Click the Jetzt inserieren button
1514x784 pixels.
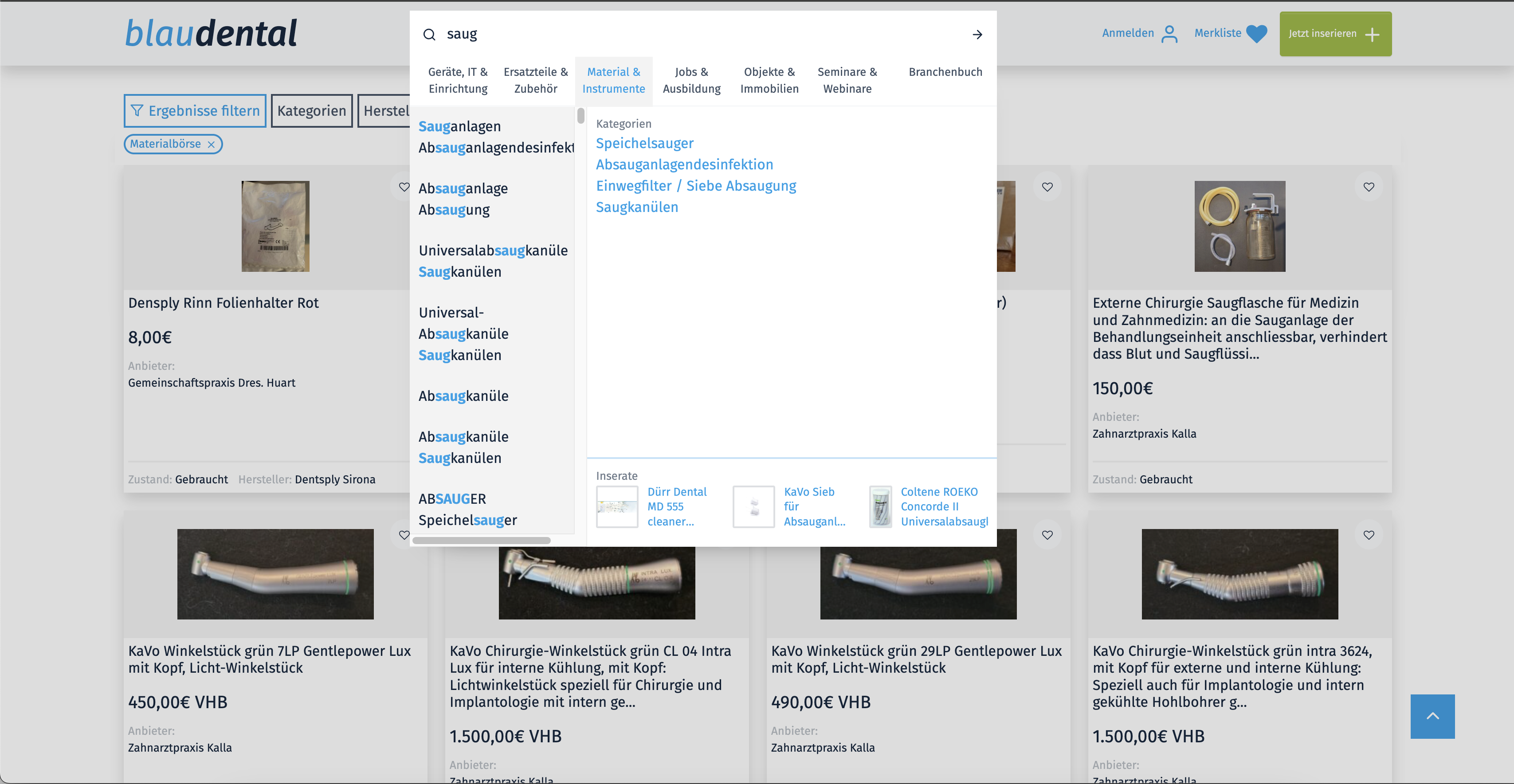(x=1335, y=34)
